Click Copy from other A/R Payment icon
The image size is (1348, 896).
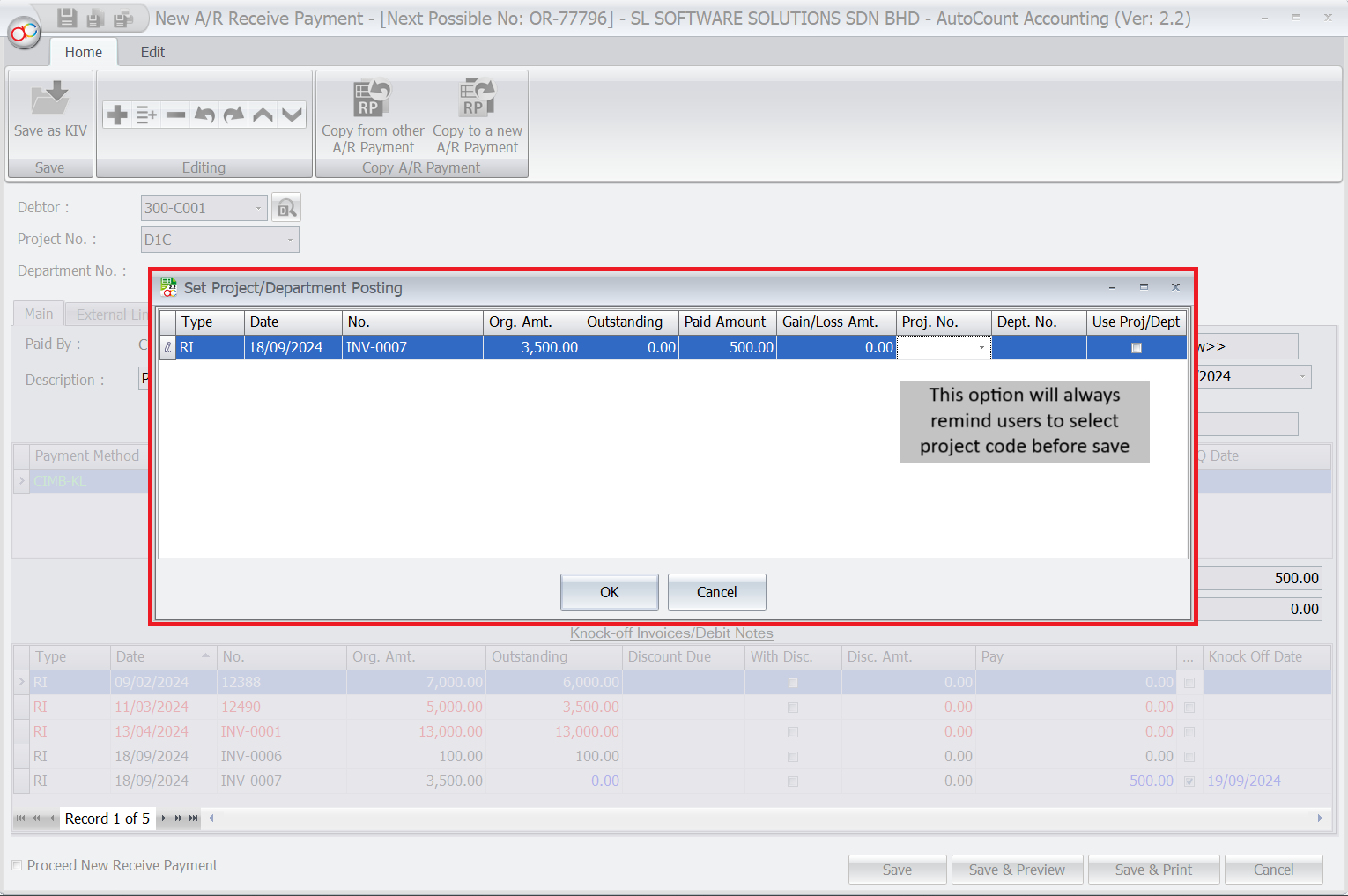point(372,99)
